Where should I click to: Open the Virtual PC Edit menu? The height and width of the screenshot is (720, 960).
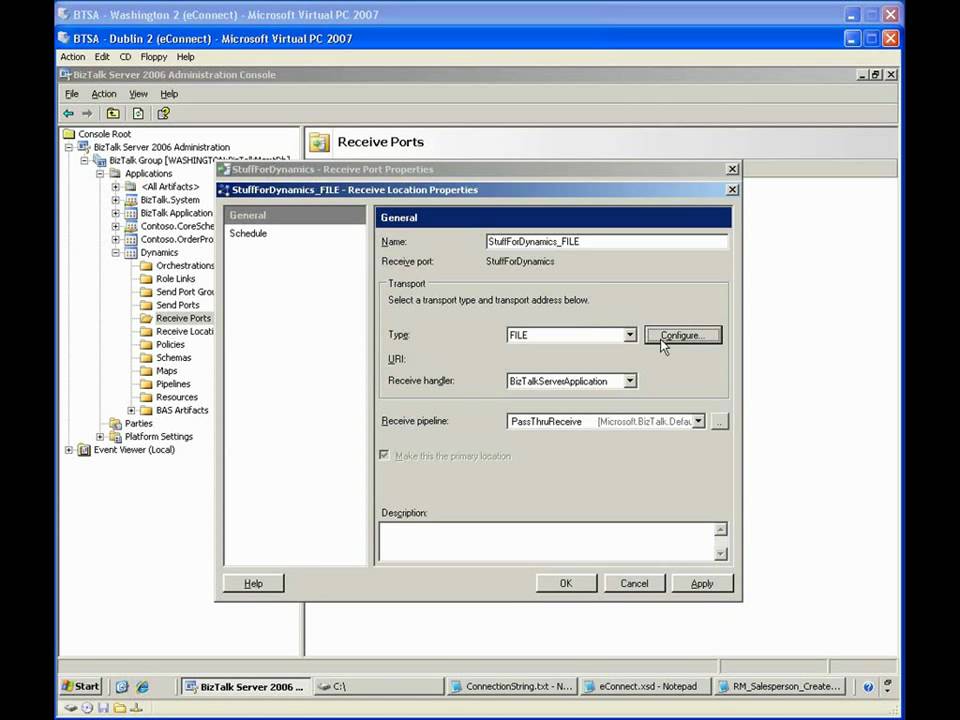102,56
